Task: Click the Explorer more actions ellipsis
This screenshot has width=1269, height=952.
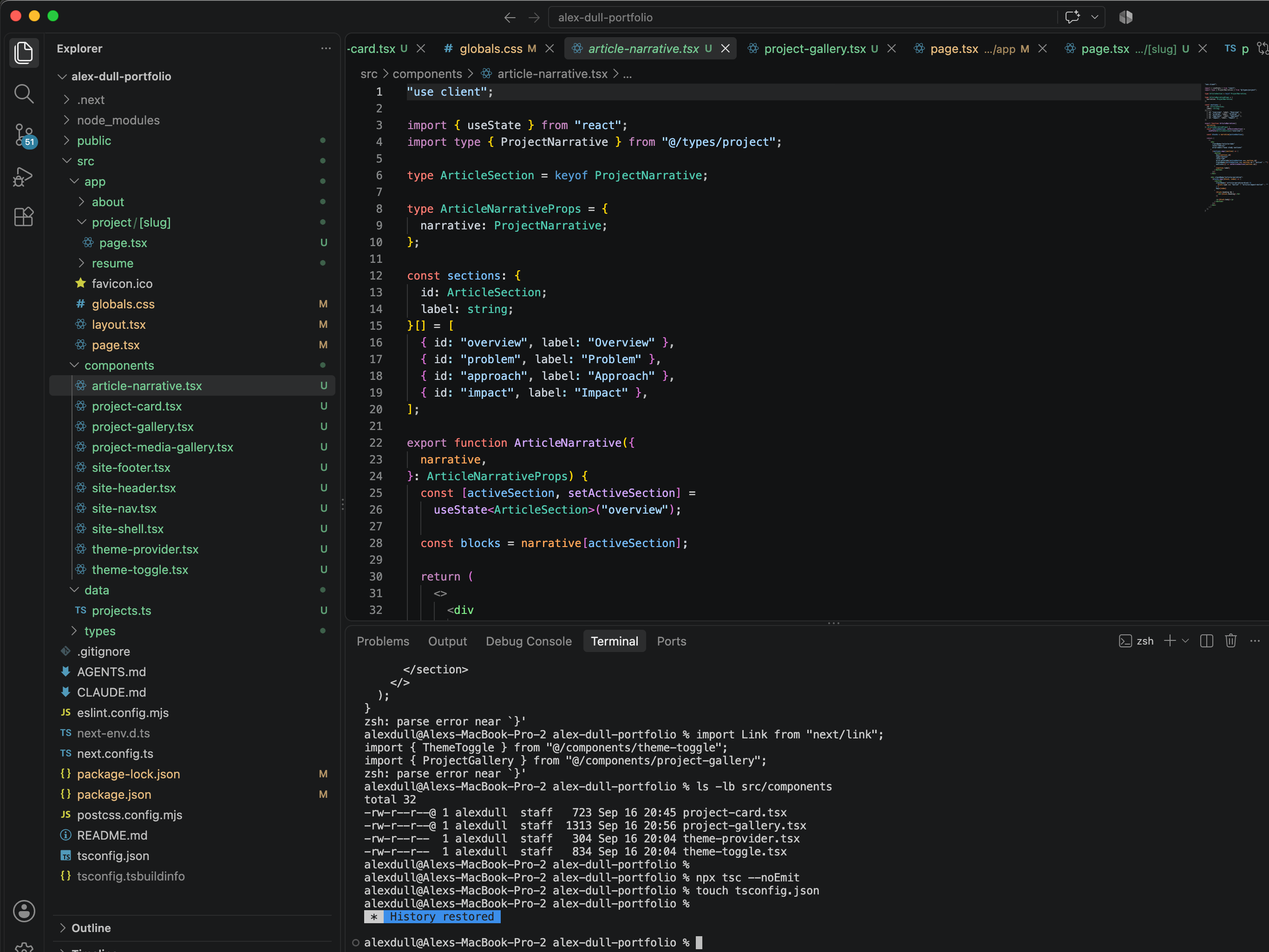Action: click(x=326, y=49)
